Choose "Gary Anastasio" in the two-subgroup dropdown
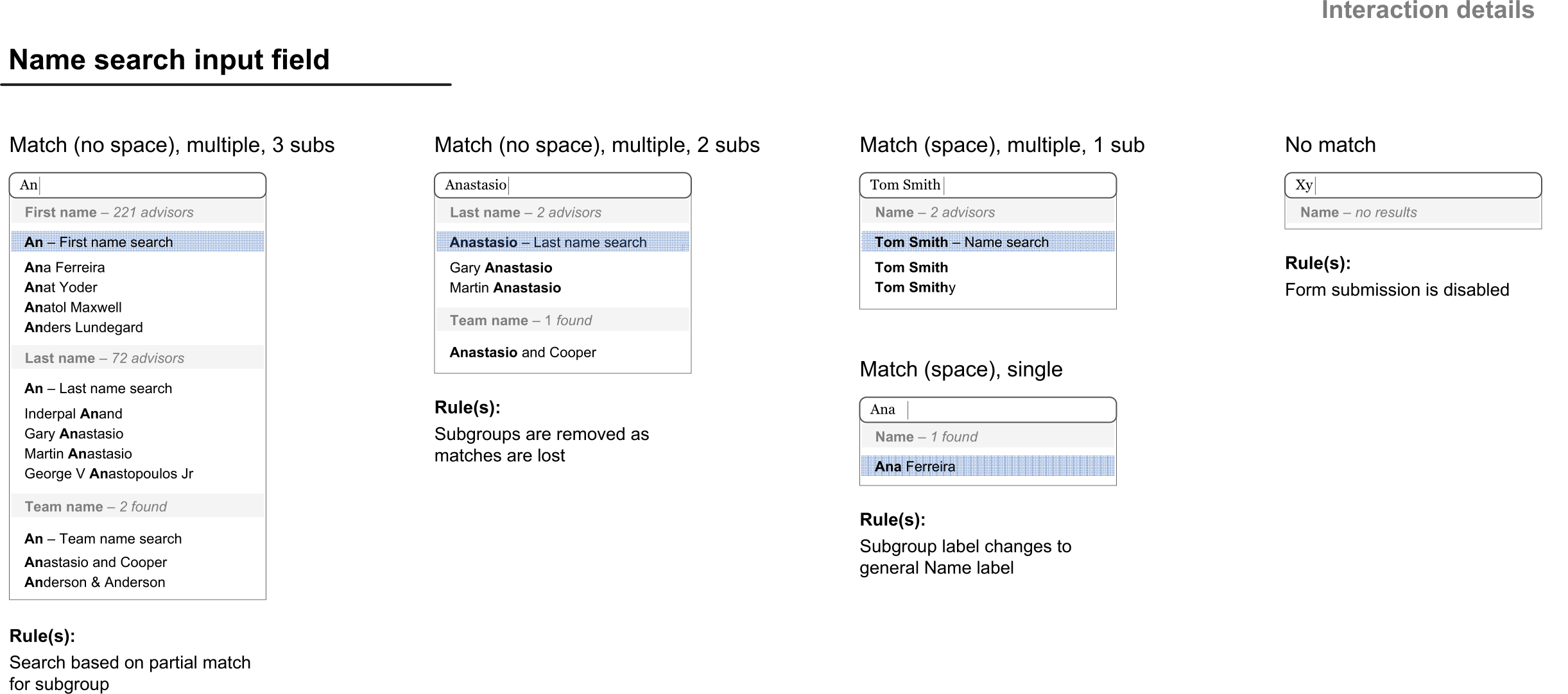This screenshot has height=694, width=1568. point(501,267)
